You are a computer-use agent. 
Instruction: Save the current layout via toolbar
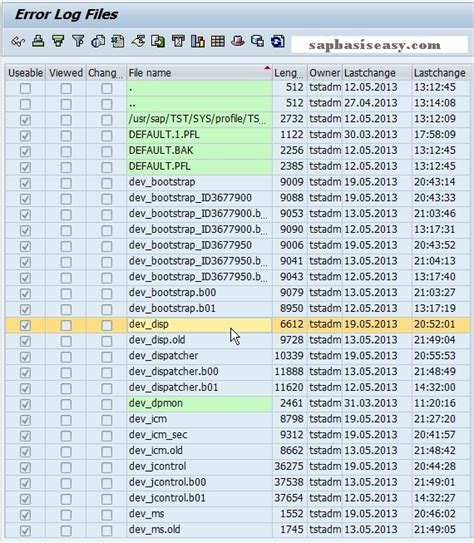point(257,42)
